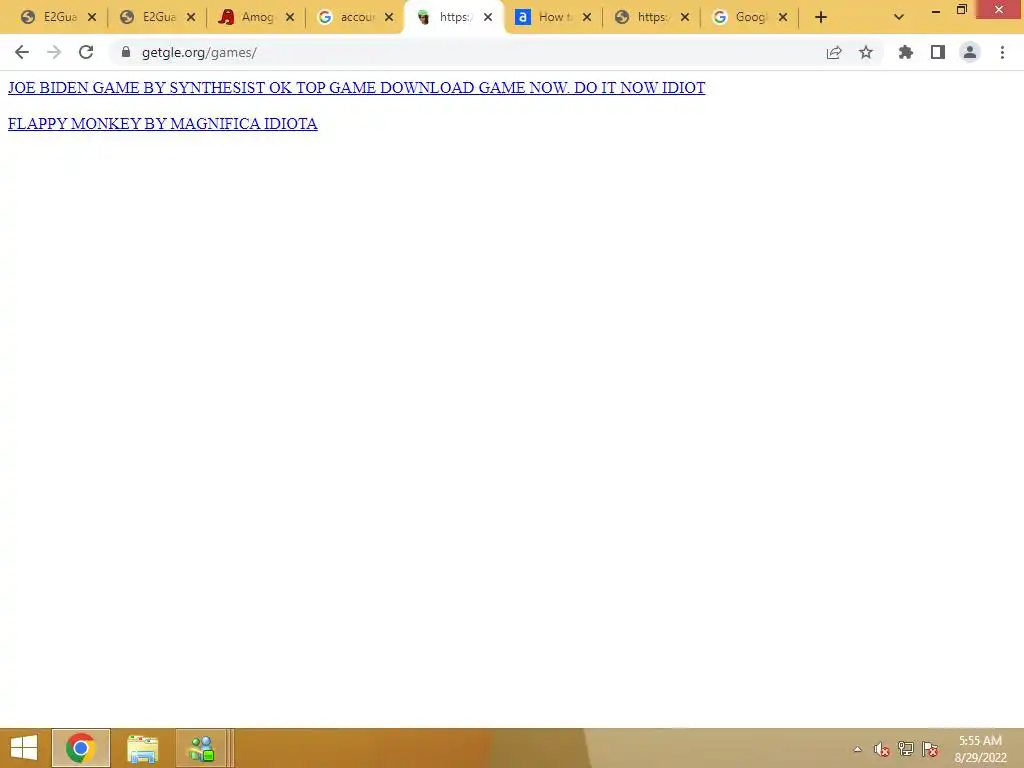Toggle the browser side panel
Viewport: 1024px width, 768px height.
[938, 52]
